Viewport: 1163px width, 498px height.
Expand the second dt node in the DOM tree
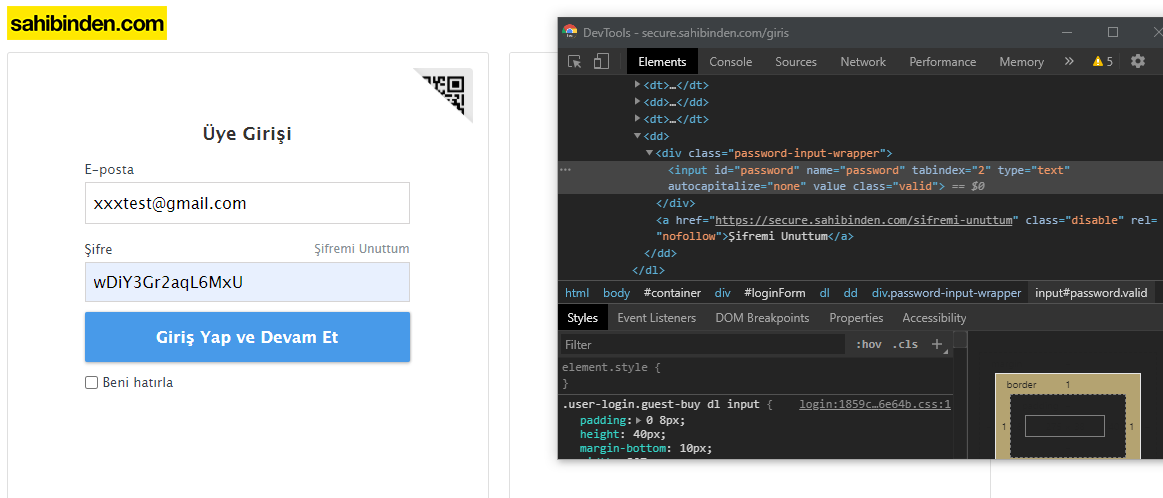[638, 119]
